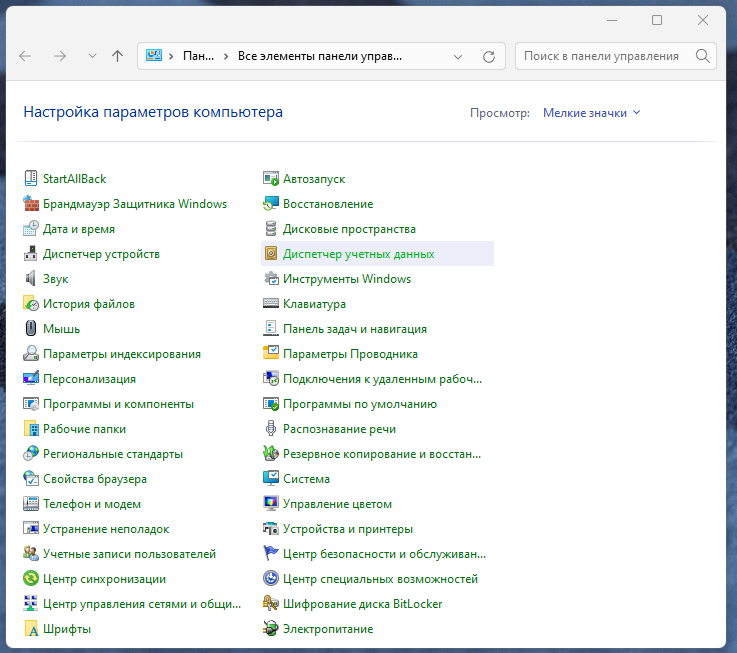Click the Control Panel icon in address bar
This screenshot has height=653, width=737.
pyautogui.click(x=154, y=55)
